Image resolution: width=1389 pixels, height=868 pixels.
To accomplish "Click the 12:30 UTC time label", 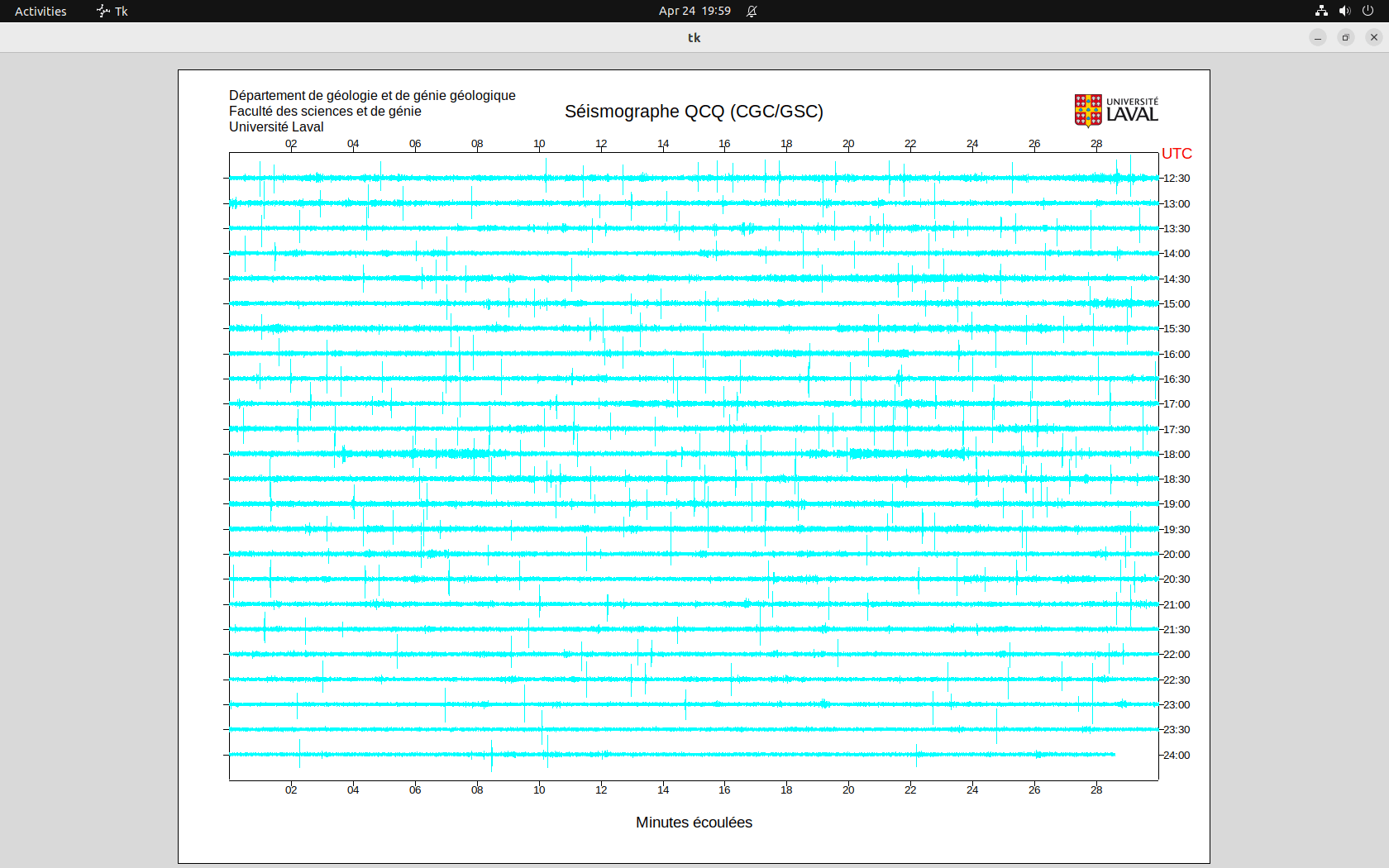I will 1177,179.
